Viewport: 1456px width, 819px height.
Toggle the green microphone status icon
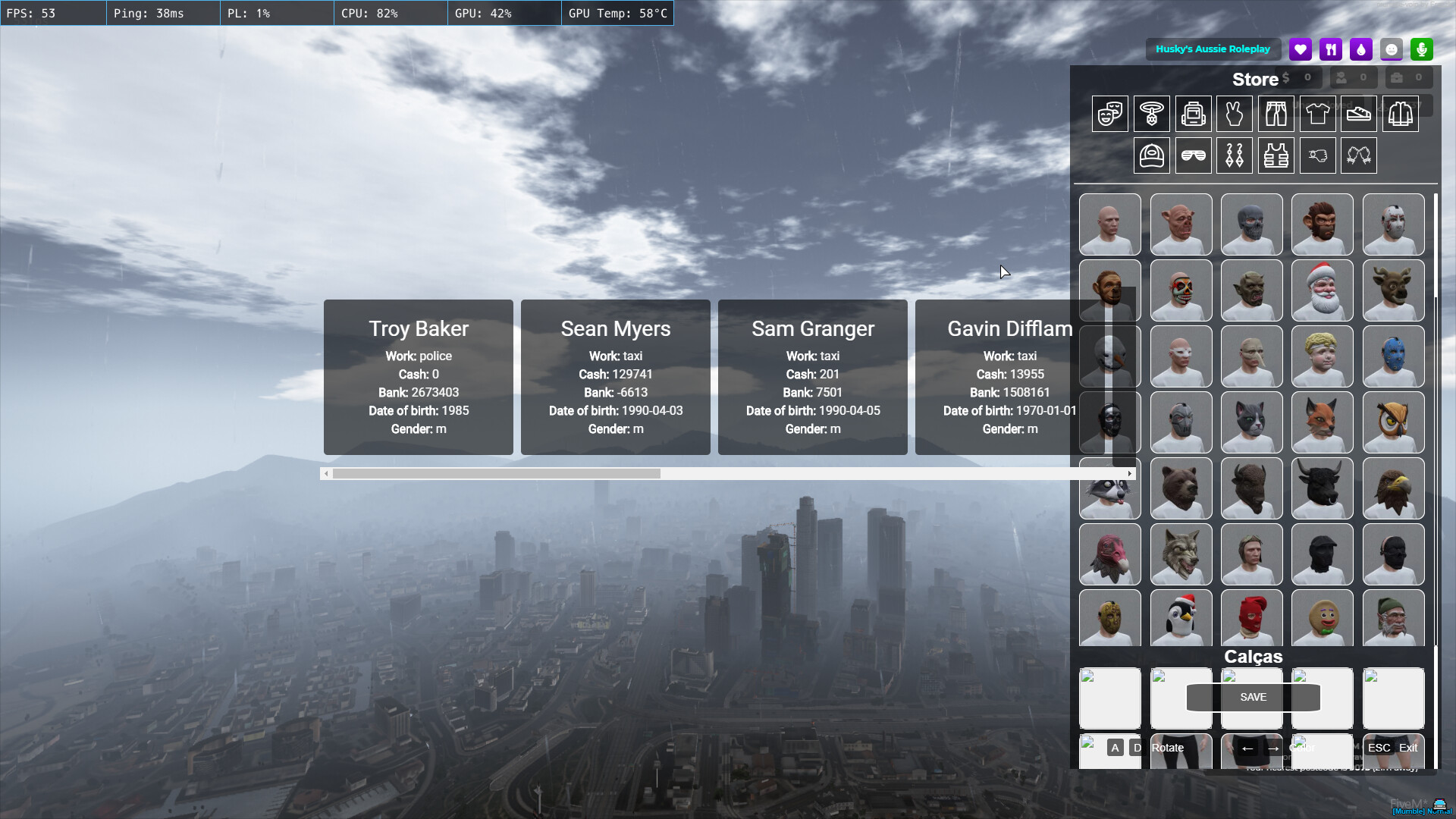(x=1421, y=49)
